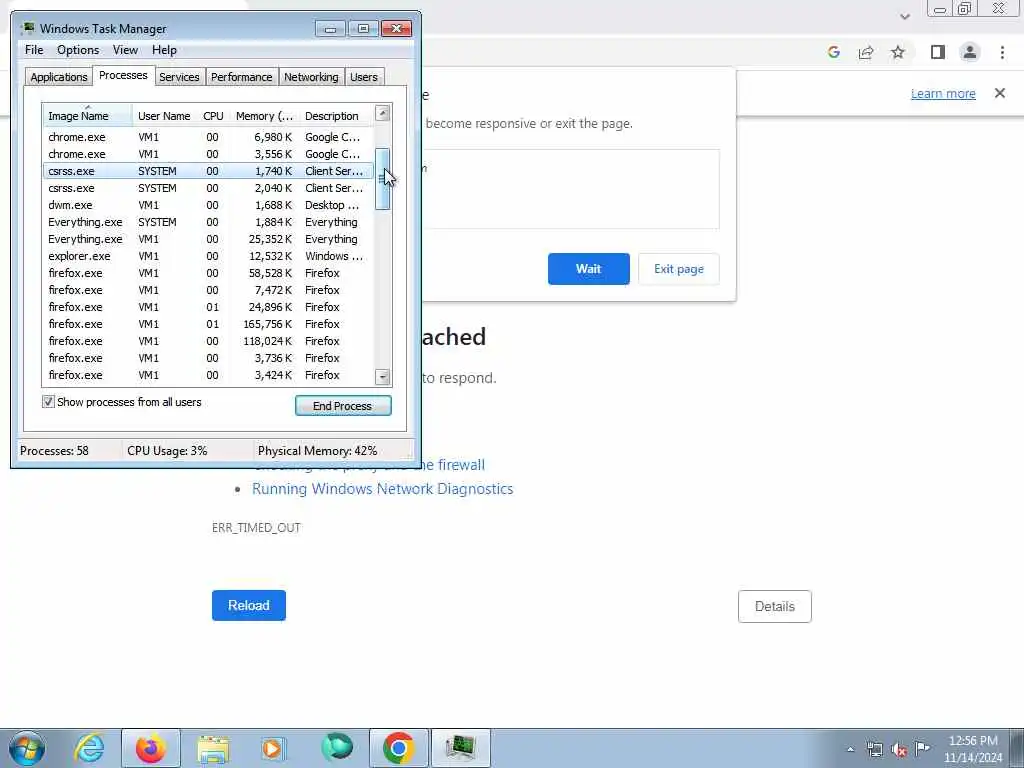Dismiss the infobar with the X icon
The height and width of the screenshot is (768, 1024).
click(x=1000, y=93)
